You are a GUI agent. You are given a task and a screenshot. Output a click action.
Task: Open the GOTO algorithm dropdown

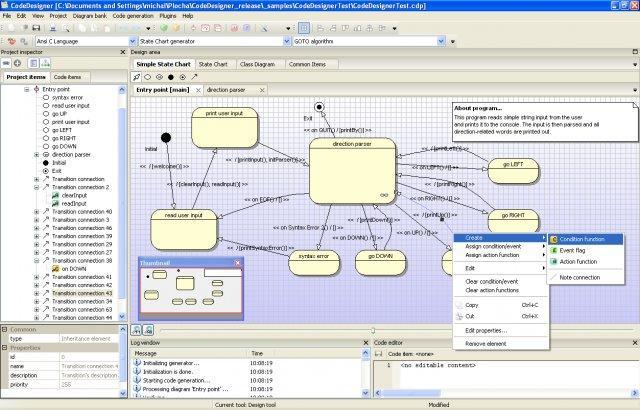(441, 41)
